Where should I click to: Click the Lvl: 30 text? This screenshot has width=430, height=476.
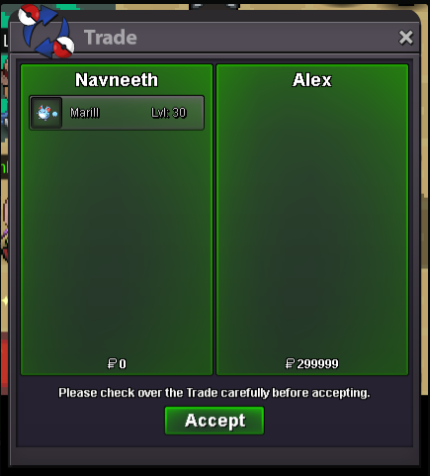tap(169, 113)
